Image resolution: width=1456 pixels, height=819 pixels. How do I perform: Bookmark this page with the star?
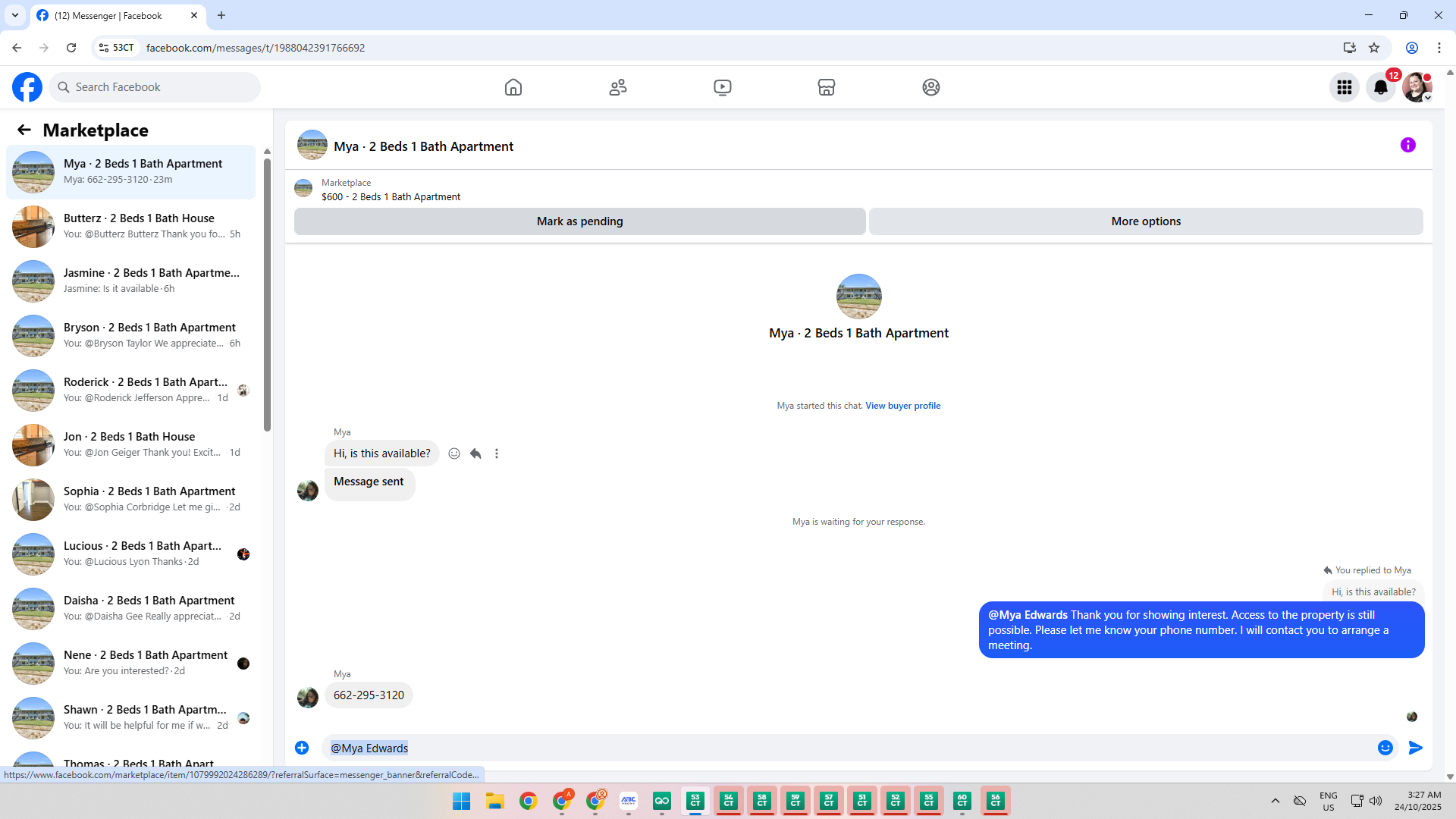(1374, 48)
